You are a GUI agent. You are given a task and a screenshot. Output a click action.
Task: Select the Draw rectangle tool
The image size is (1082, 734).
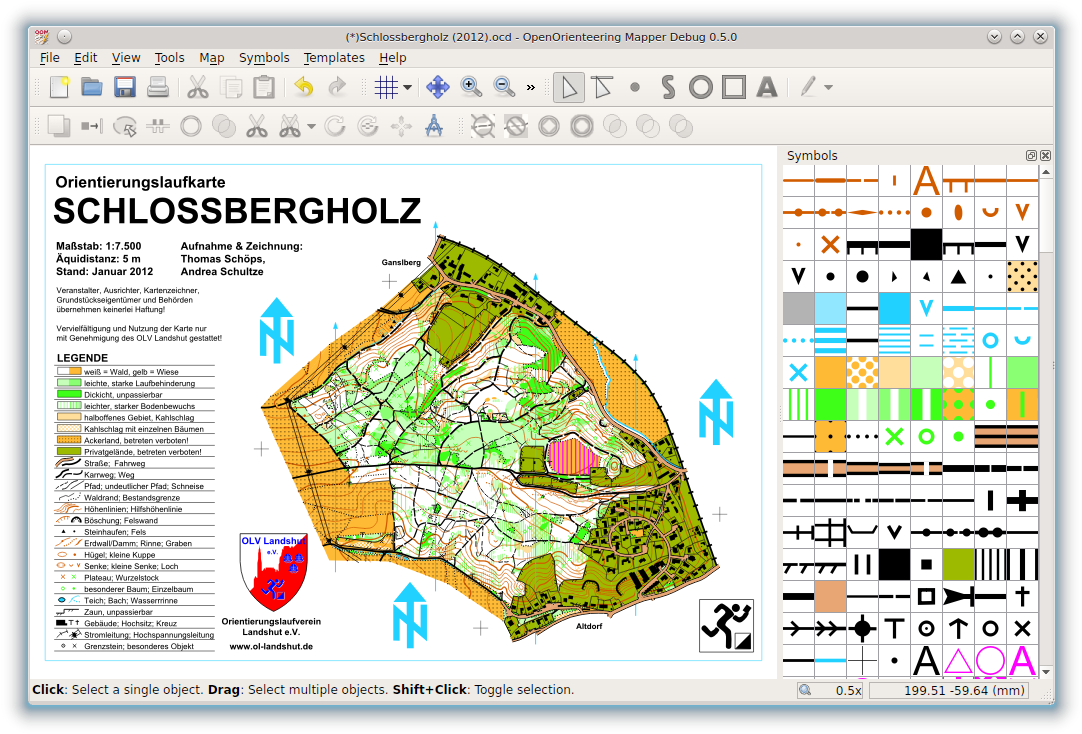tap(731, 87)
